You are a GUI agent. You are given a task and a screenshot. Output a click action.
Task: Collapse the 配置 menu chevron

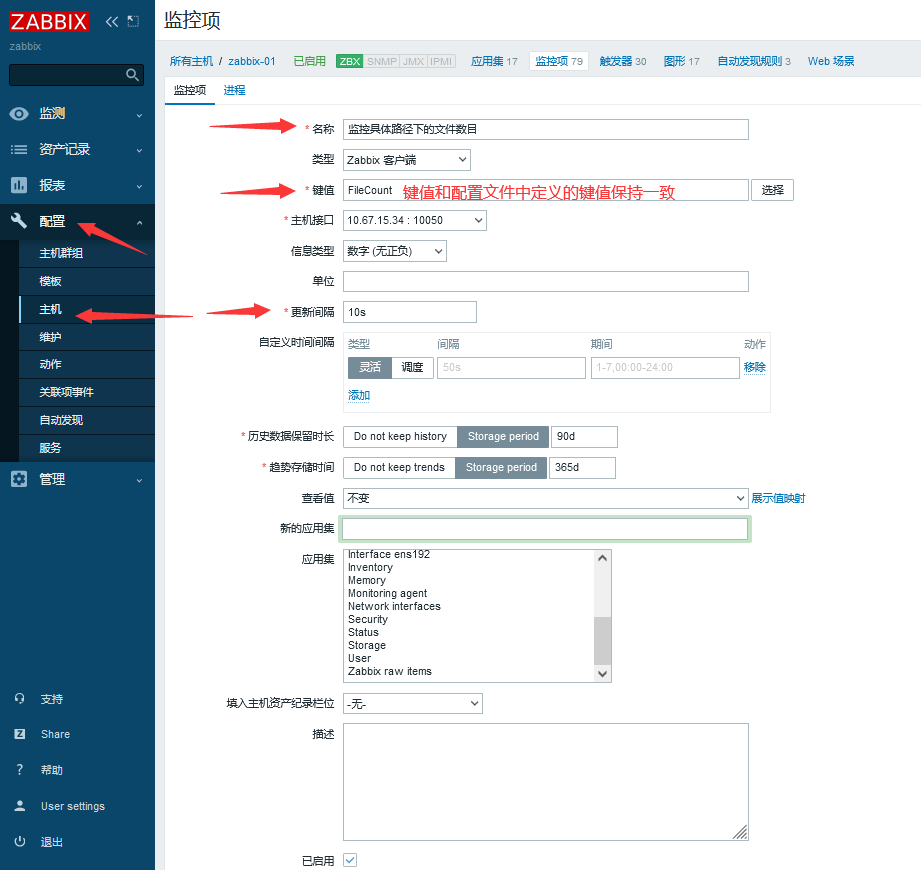click(139, 223)
